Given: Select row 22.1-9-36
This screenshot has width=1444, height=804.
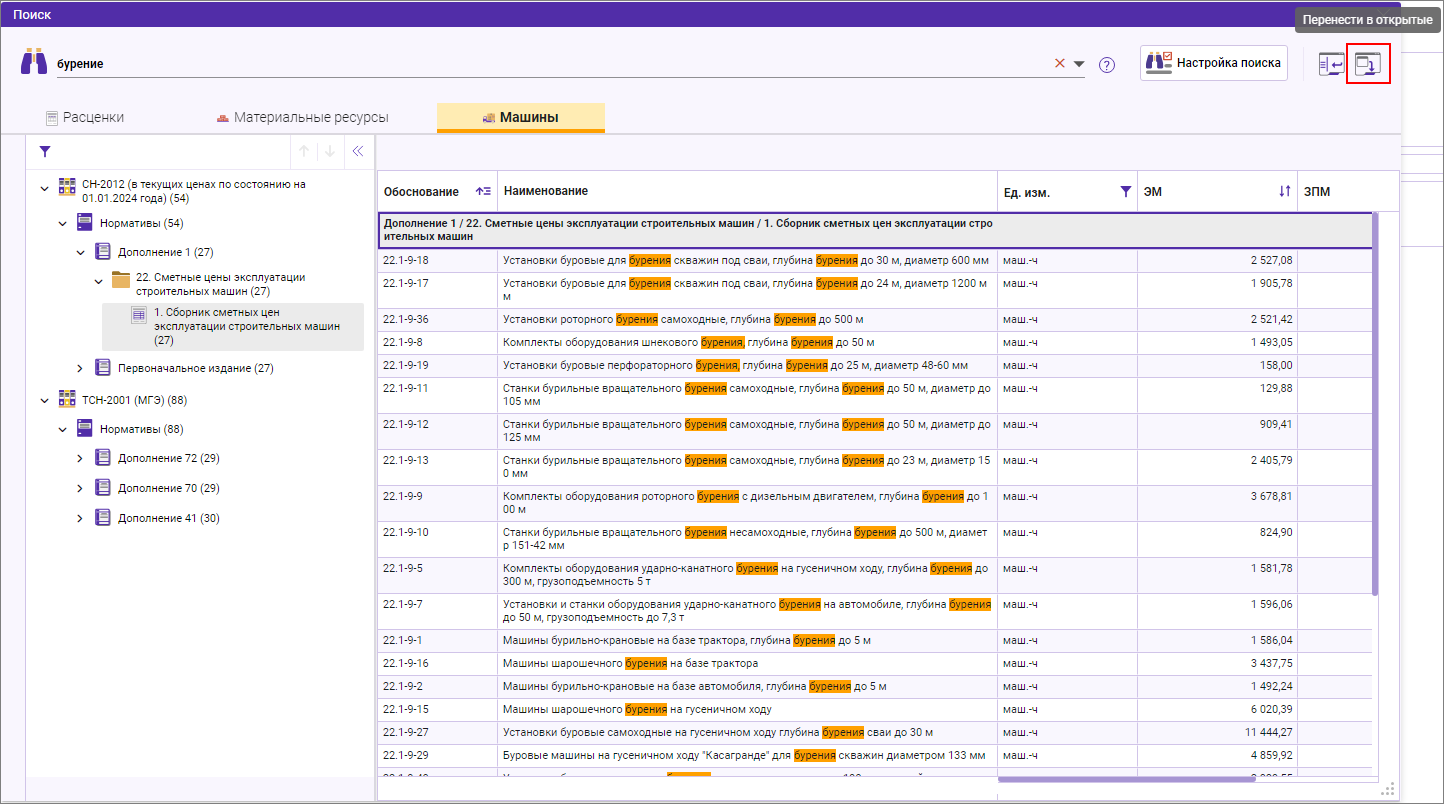Looking at the screenshot, I should (876, 319).
